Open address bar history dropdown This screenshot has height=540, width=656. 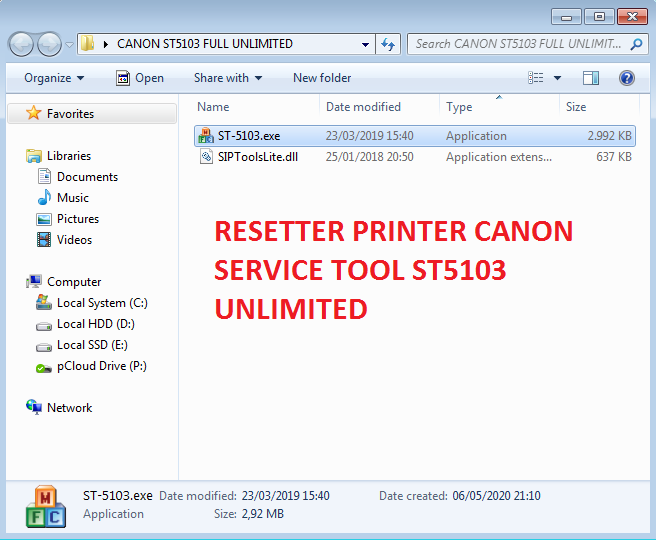pyautogui.click(x=365, y=44)
